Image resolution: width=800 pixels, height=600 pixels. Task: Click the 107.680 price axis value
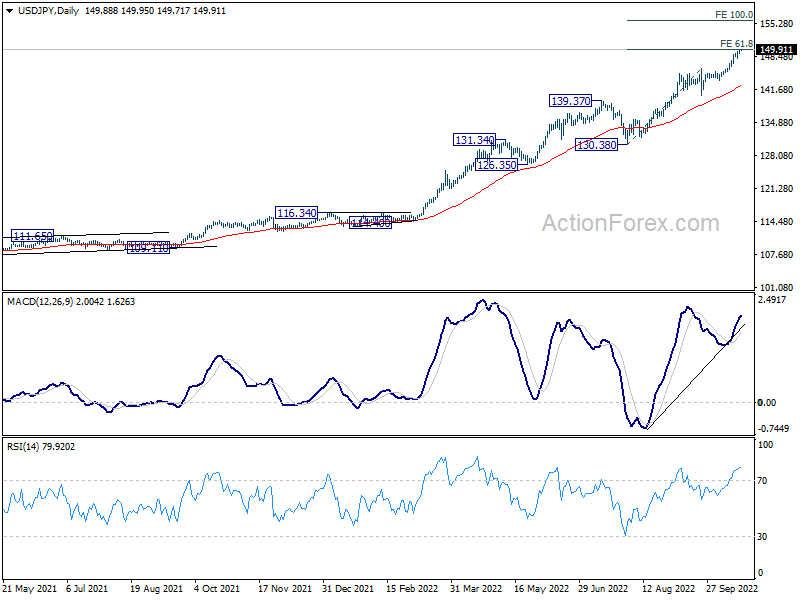point(776,255)
